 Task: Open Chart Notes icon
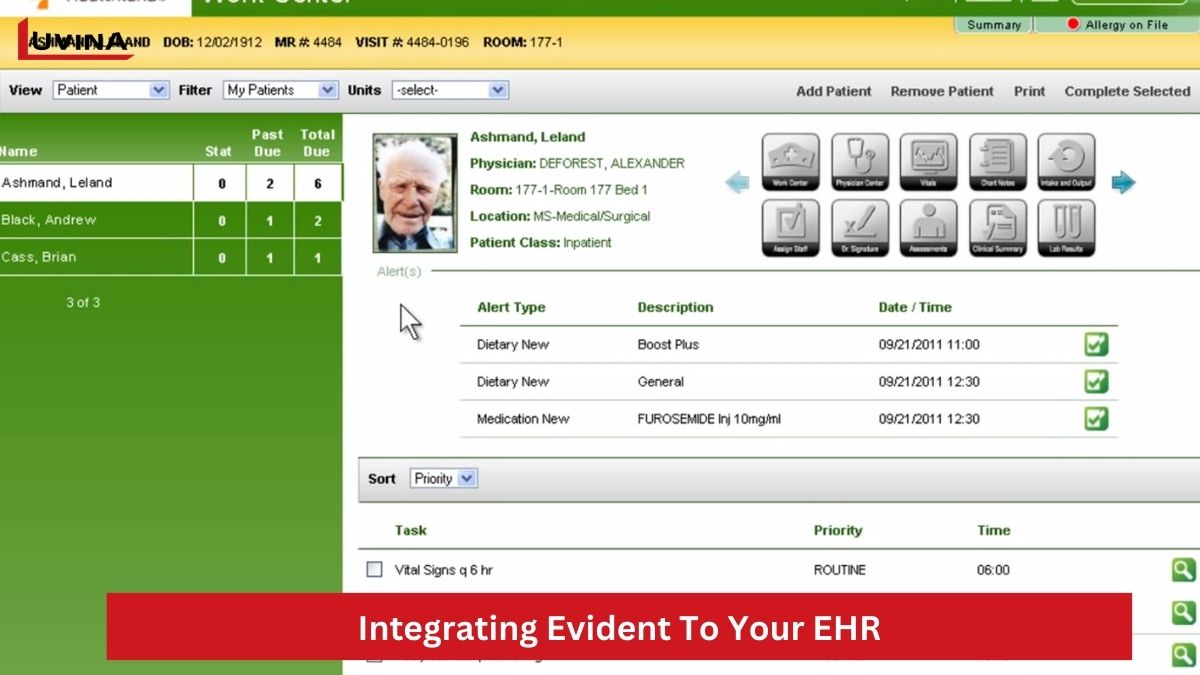point(997,162)
